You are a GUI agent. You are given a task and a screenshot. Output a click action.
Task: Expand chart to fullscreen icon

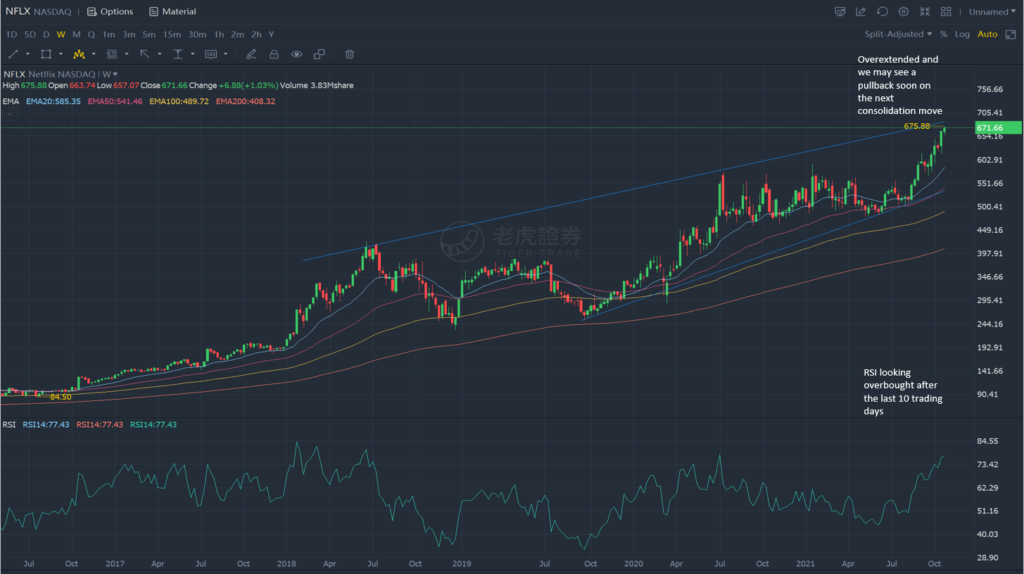coord(1010,34)
